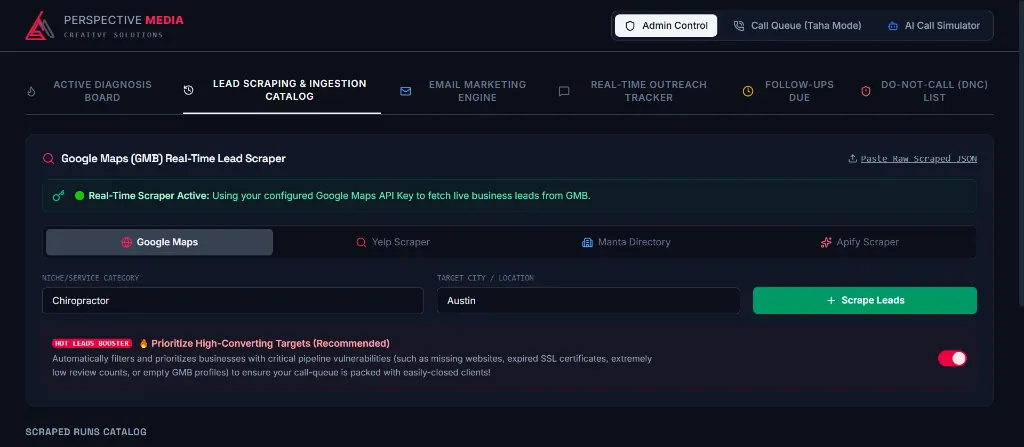Viewport: 1024px width, 447px height.
Task: Click the envelope icon beside Email Marketing Engine
Action: (406, 91)
